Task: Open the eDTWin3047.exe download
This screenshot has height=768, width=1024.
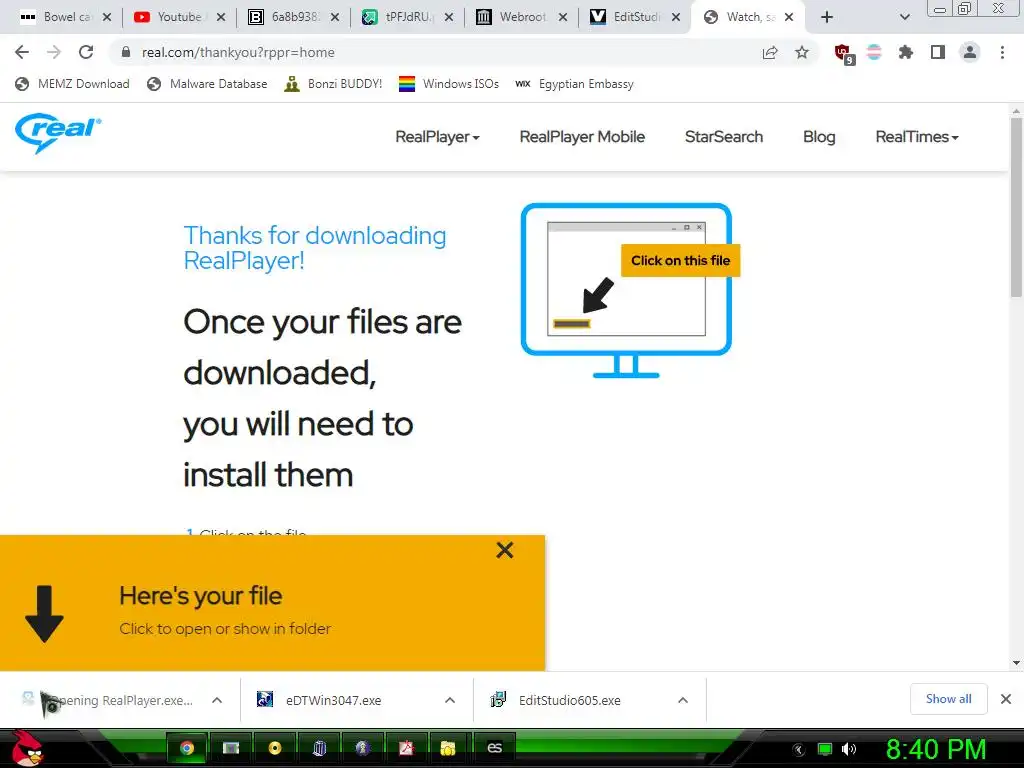Action: coord(320,700)
